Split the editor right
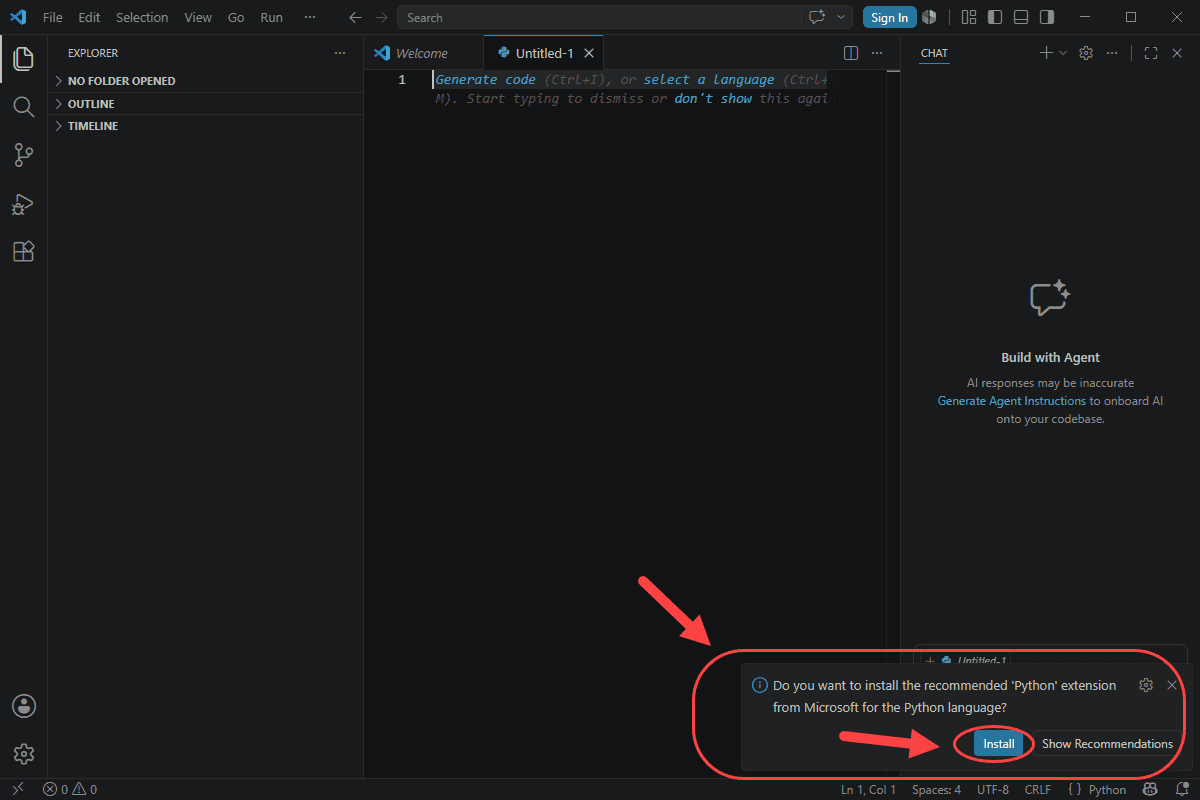This screenshot has height=800, width=1200. point(851,53)
